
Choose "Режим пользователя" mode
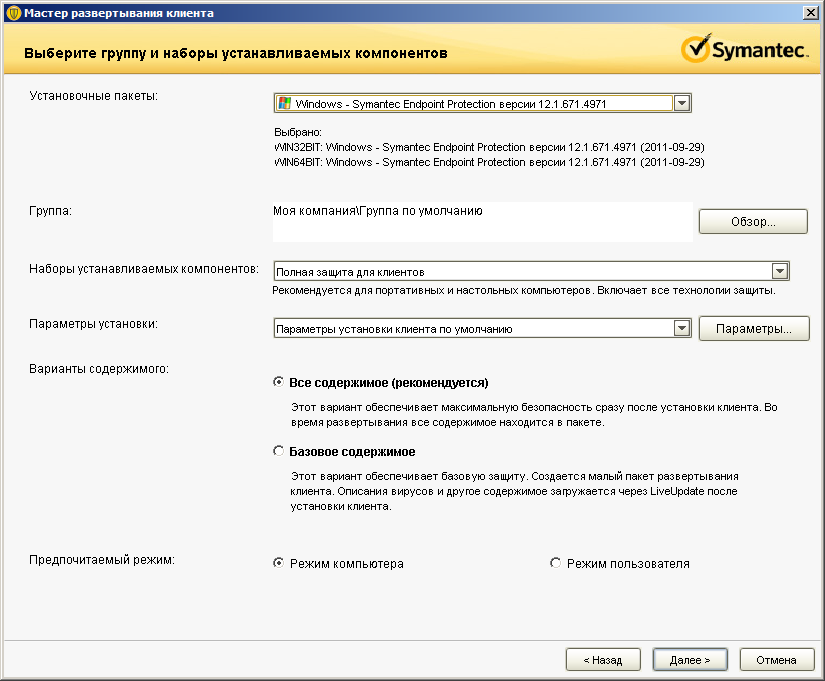[x=556, y=563]
